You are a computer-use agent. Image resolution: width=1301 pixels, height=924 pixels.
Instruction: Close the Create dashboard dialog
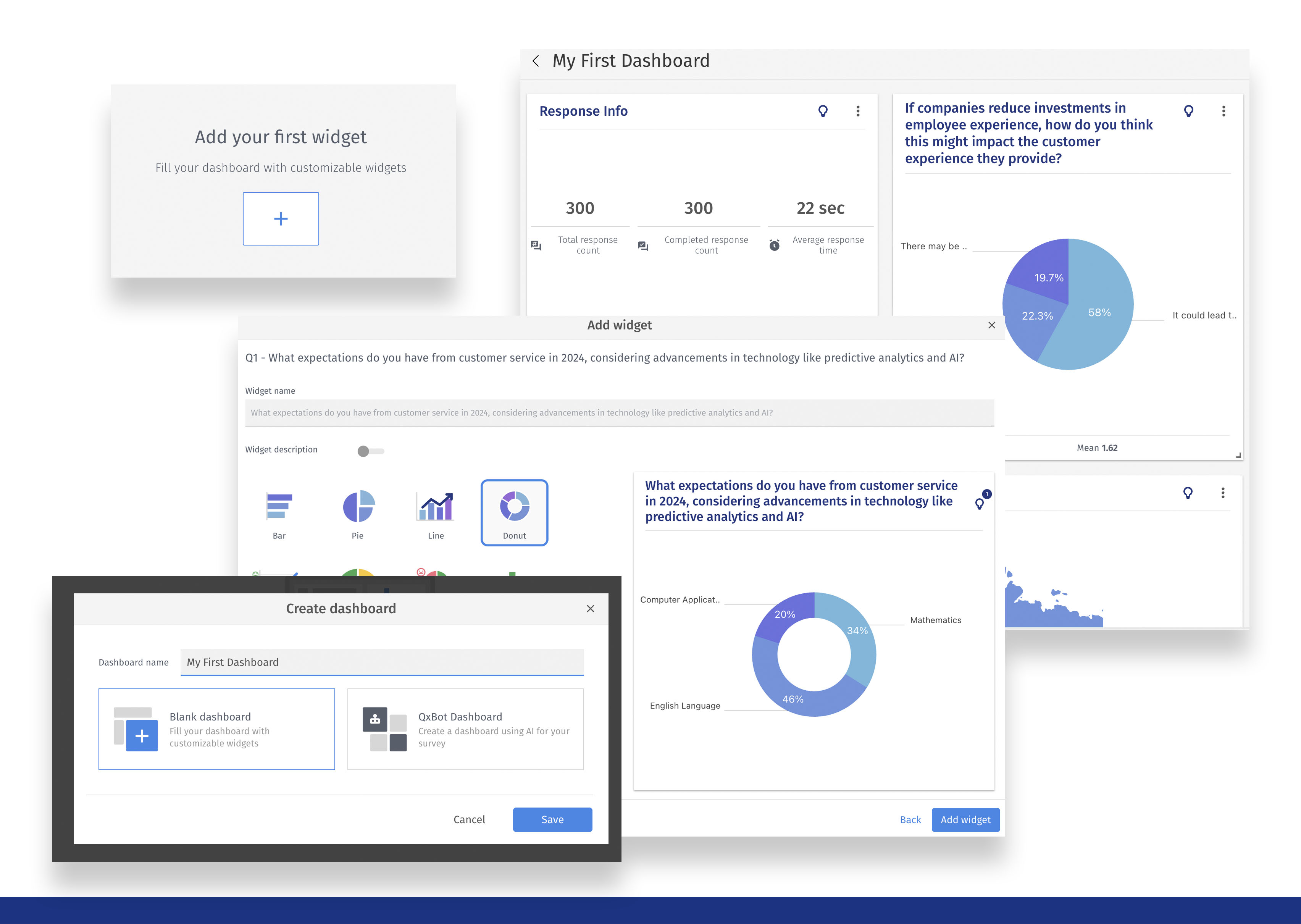click(x=591, y=608)
